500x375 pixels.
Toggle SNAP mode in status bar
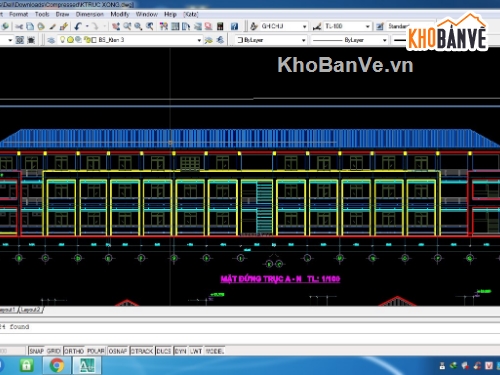pyautogui.click(x=37, y=351)
